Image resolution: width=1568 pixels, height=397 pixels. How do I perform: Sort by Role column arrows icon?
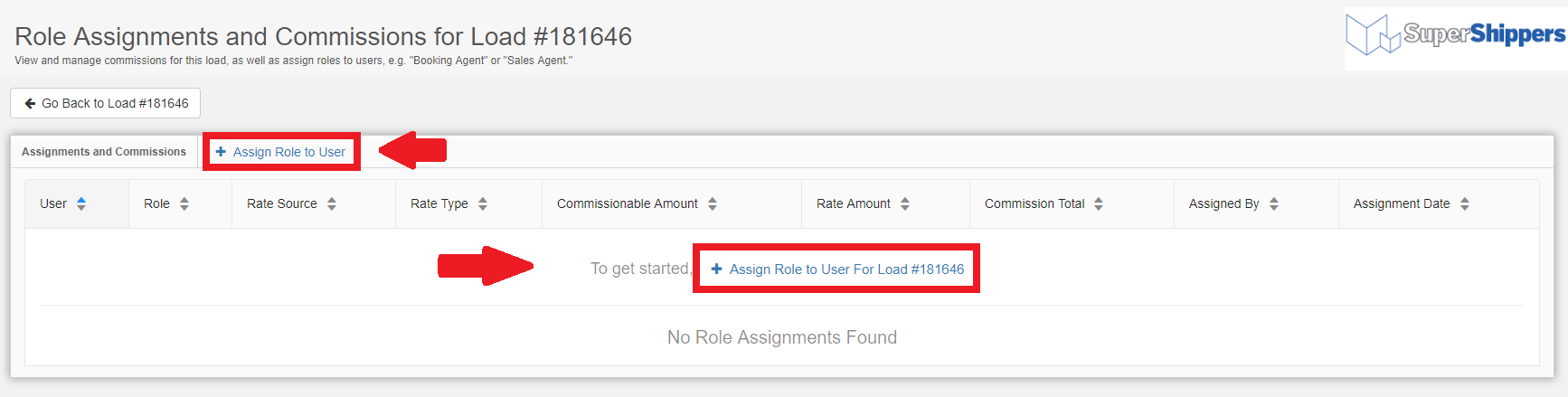pyautogui.click(x=184, y=203)
